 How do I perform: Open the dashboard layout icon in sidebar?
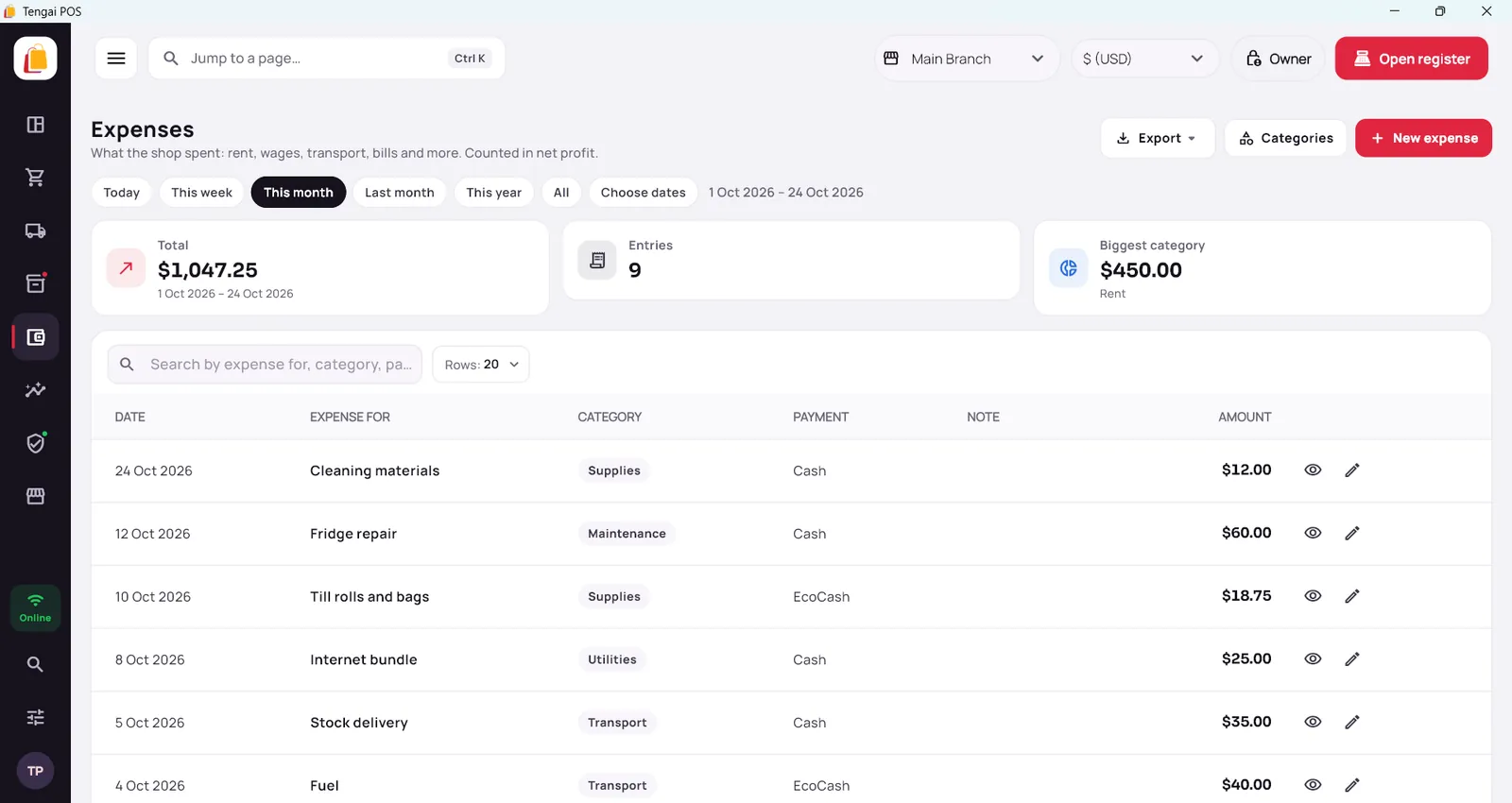(35, 125)
